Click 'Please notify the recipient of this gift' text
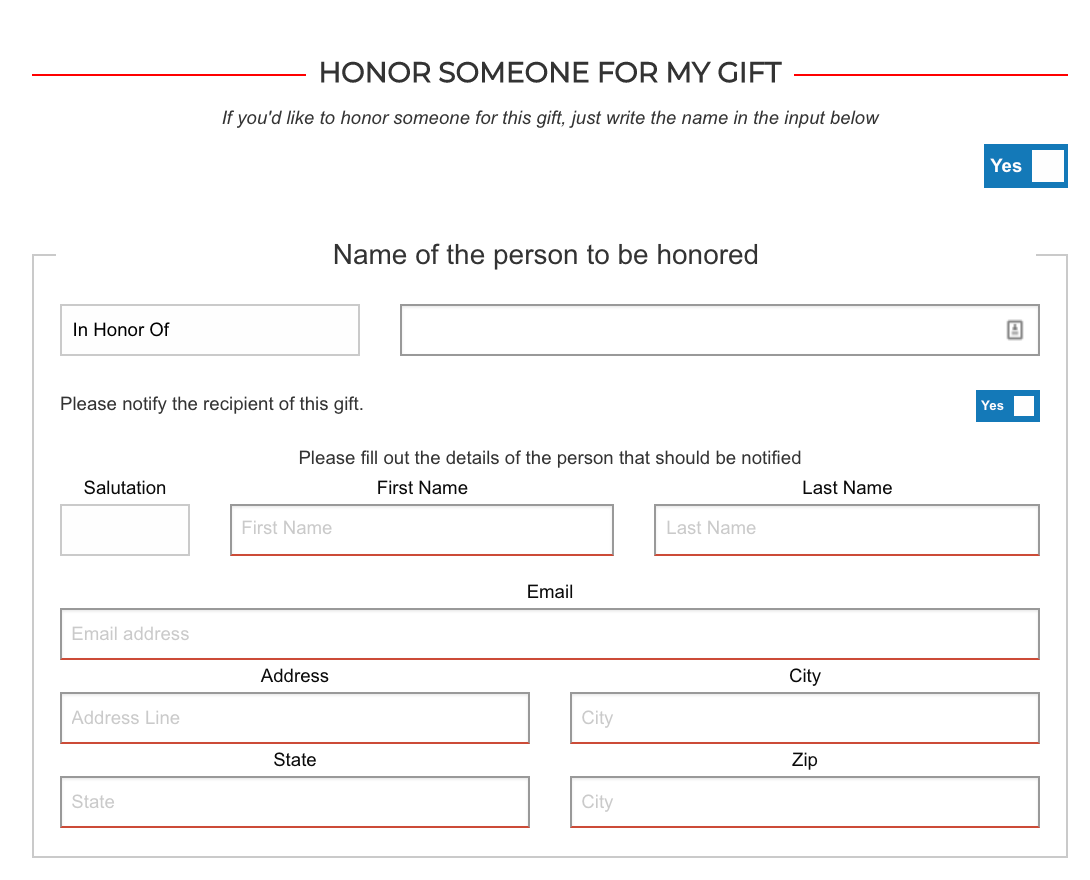Image resolution: width=1090 pixels, height=880 pixels. 212,404
